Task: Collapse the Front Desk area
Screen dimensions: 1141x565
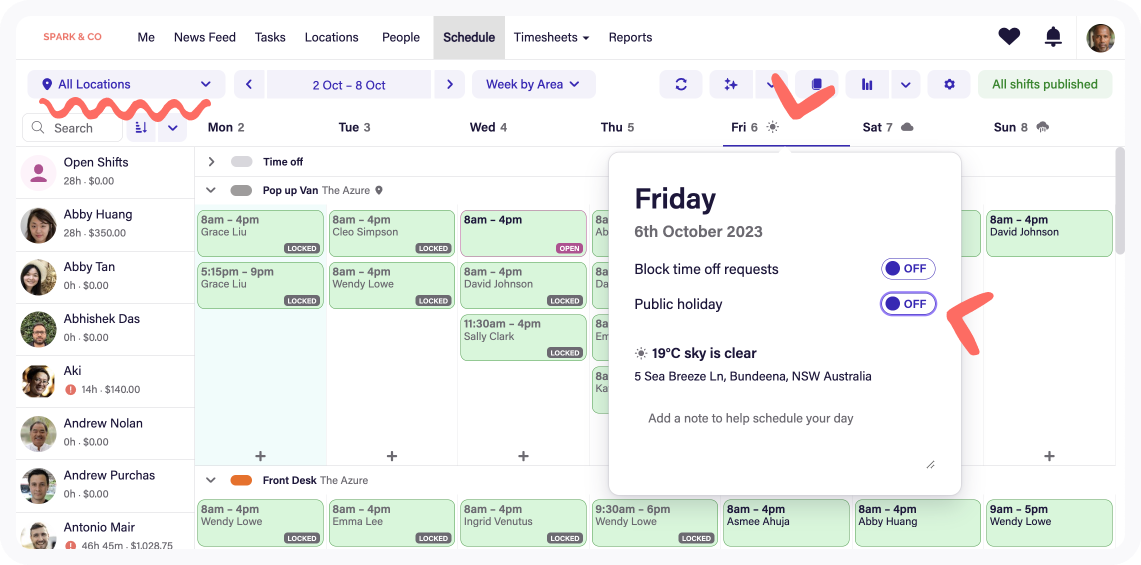Action: coord(211,480)
